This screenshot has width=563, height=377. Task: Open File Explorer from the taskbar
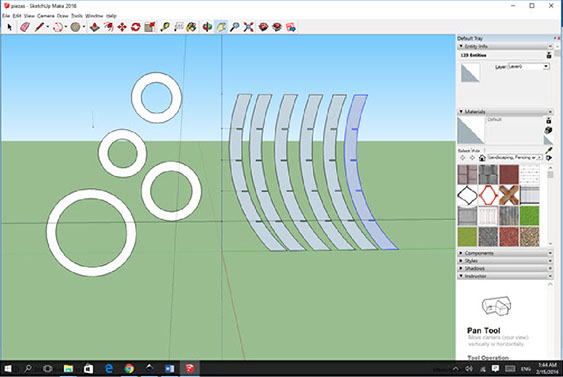(68, 369)
